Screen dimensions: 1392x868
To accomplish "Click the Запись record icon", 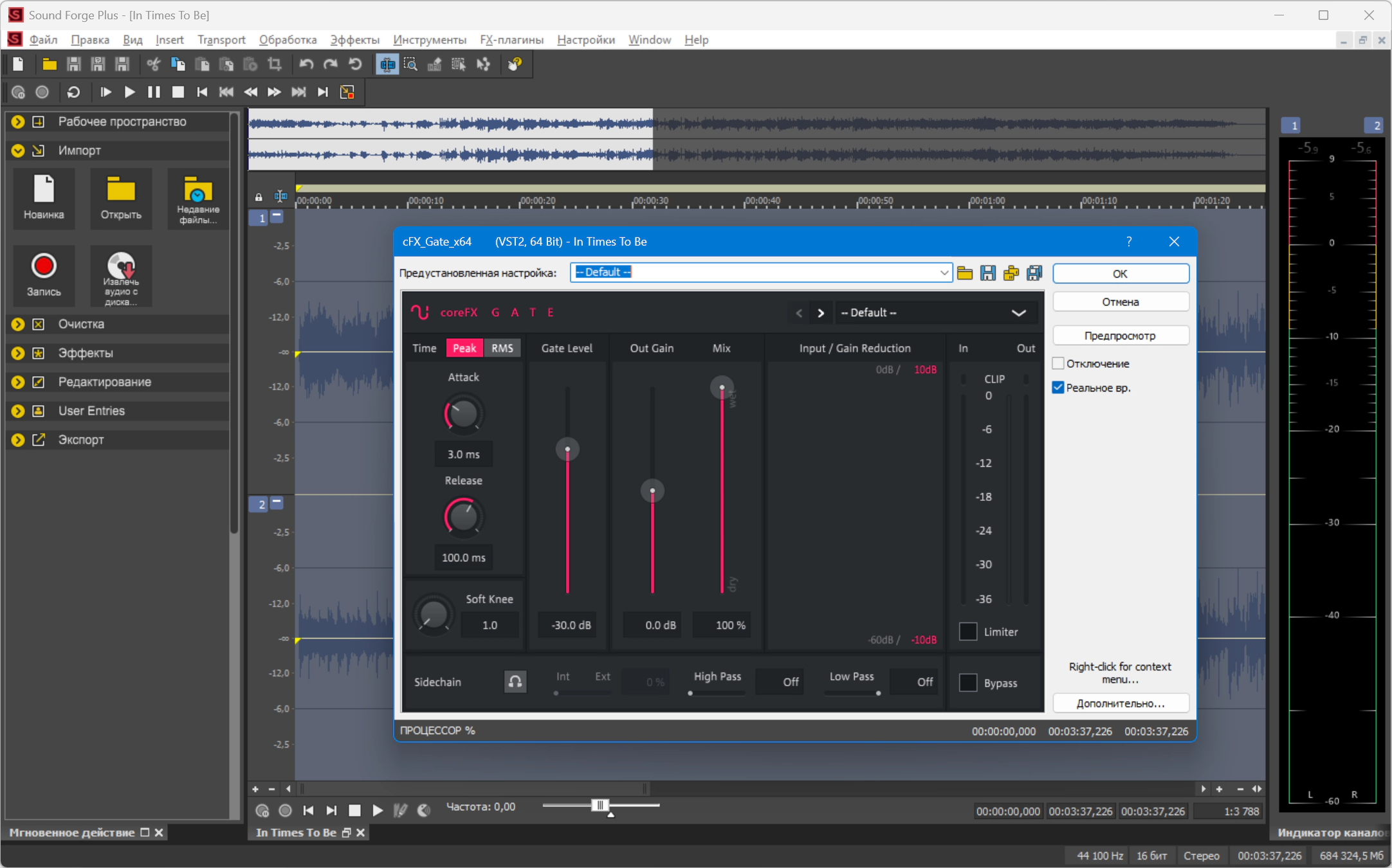I will (44, 275).
